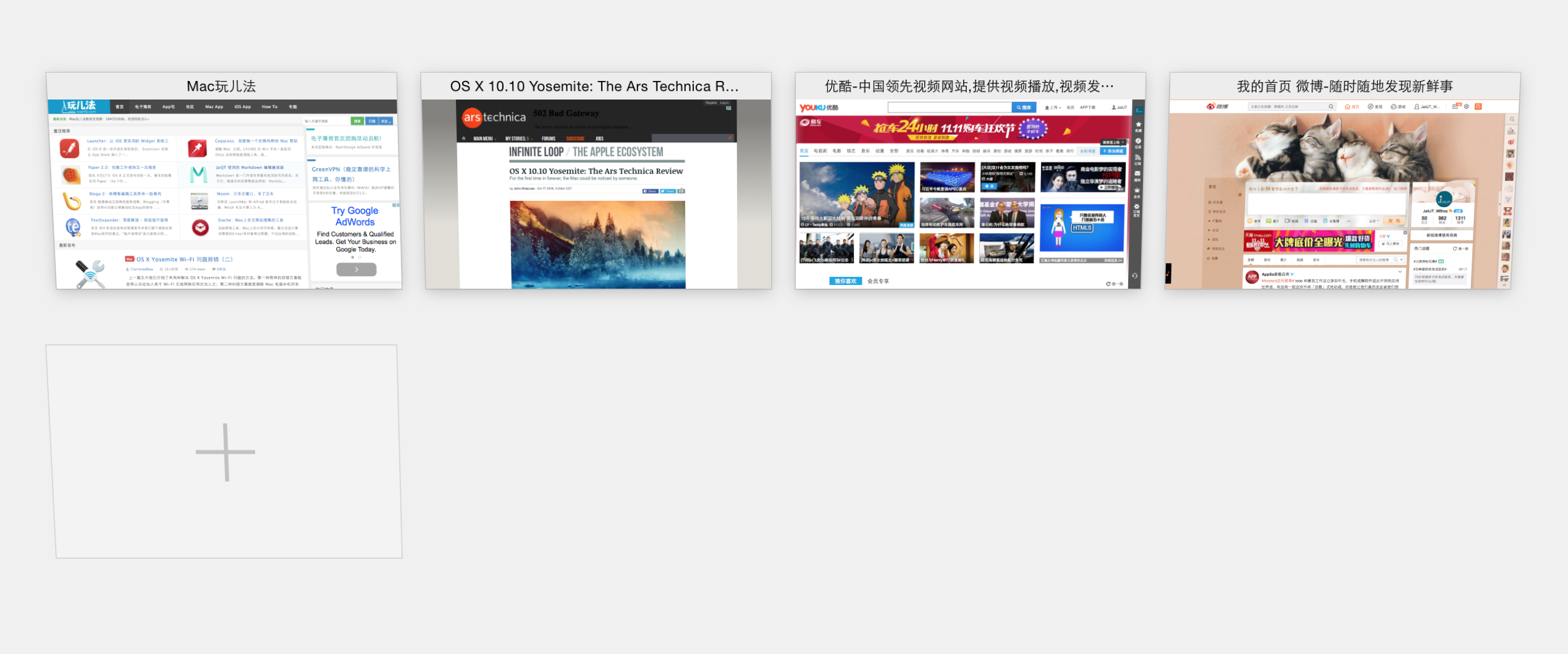Screen dimensions: 1568x654
Task: Open the Mac玩儿法 tab title
Action: click(x=221, y=86)
